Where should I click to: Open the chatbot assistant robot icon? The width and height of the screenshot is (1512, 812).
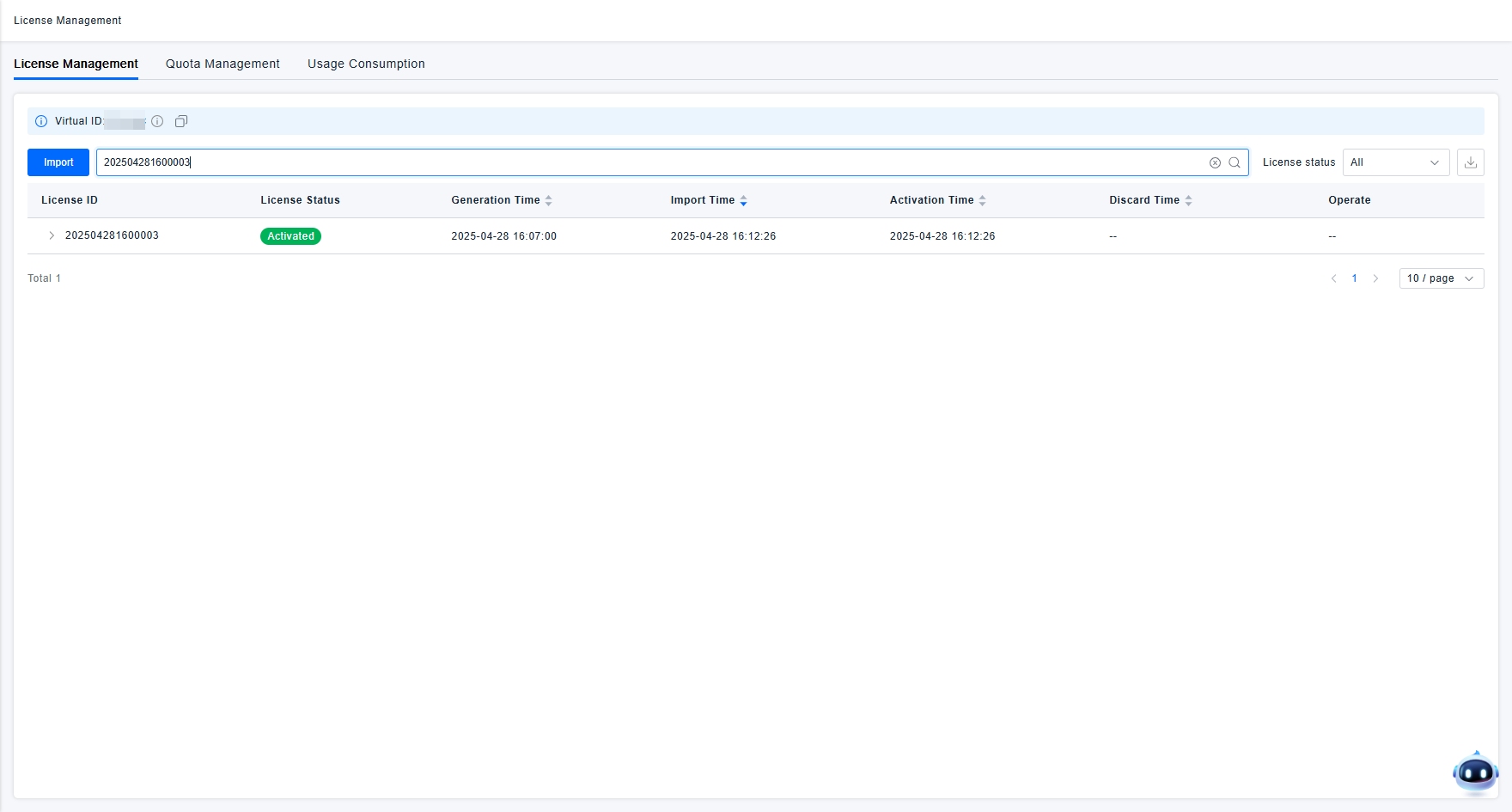tap(1475, 772)
